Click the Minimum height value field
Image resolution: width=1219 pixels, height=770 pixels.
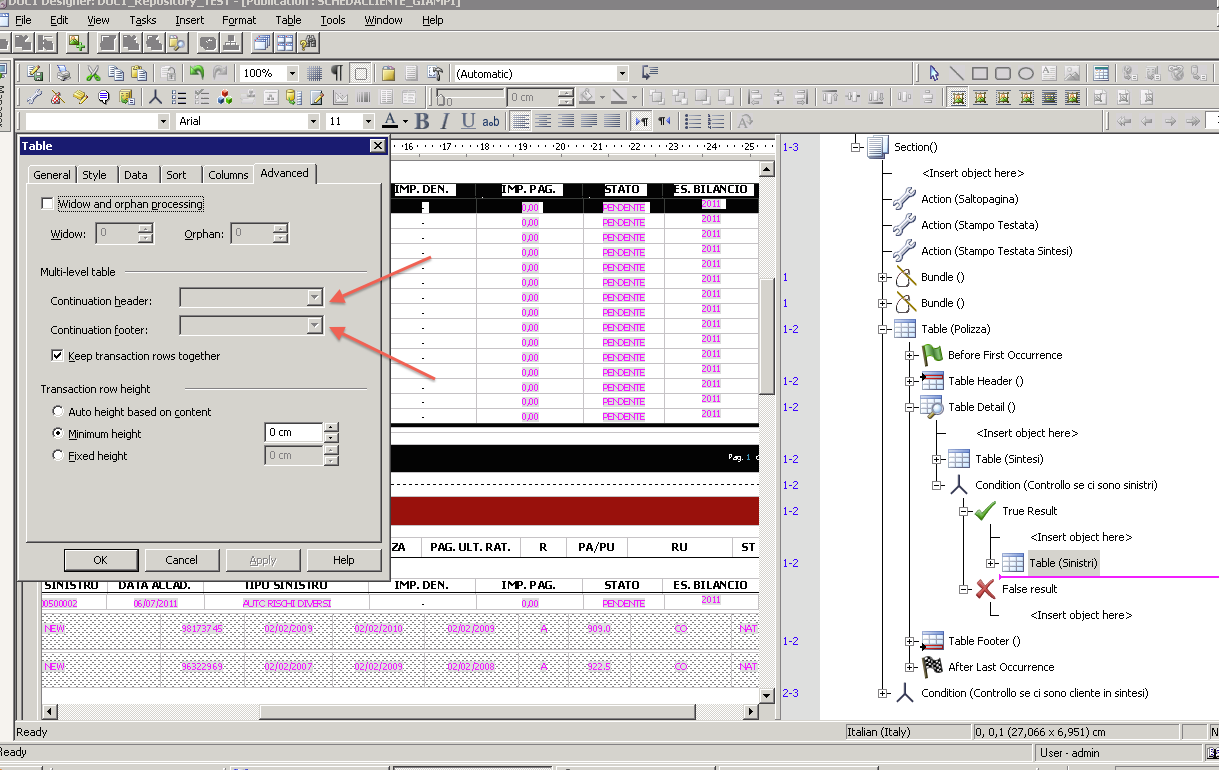click(x=294, y=433)
